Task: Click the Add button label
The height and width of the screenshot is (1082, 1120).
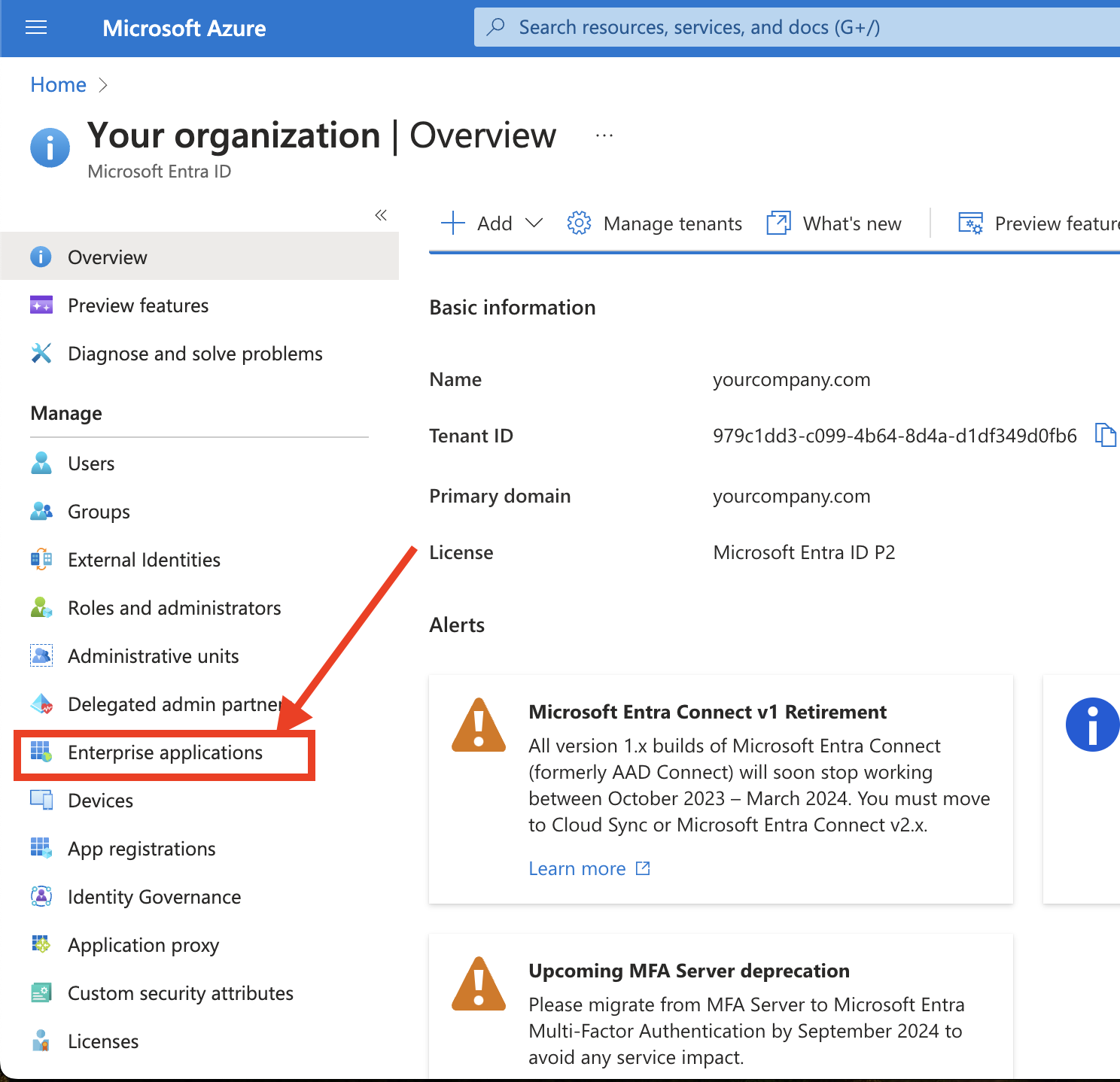Action: click(495, 223)
